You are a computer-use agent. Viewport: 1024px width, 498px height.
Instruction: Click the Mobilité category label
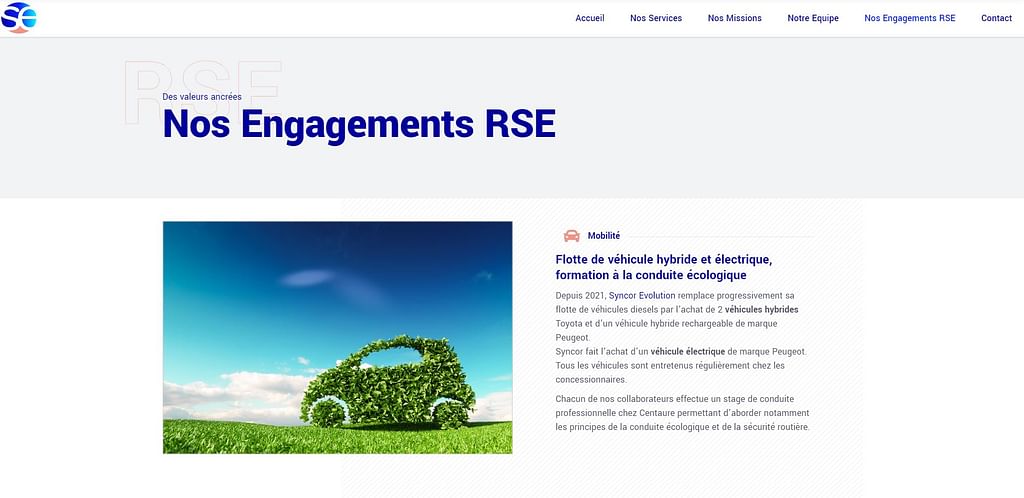coord(604,236)
